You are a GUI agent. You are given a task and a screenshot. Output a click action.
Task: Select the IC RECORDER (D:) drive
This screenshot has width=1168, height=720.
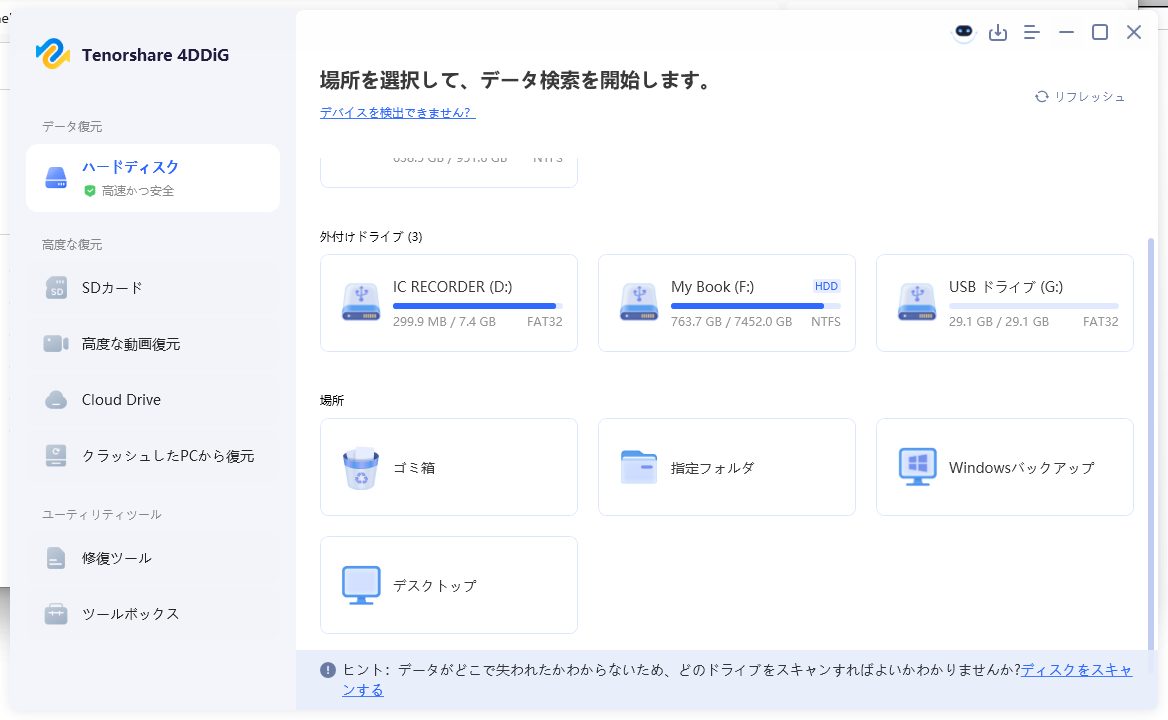[449, 303]
